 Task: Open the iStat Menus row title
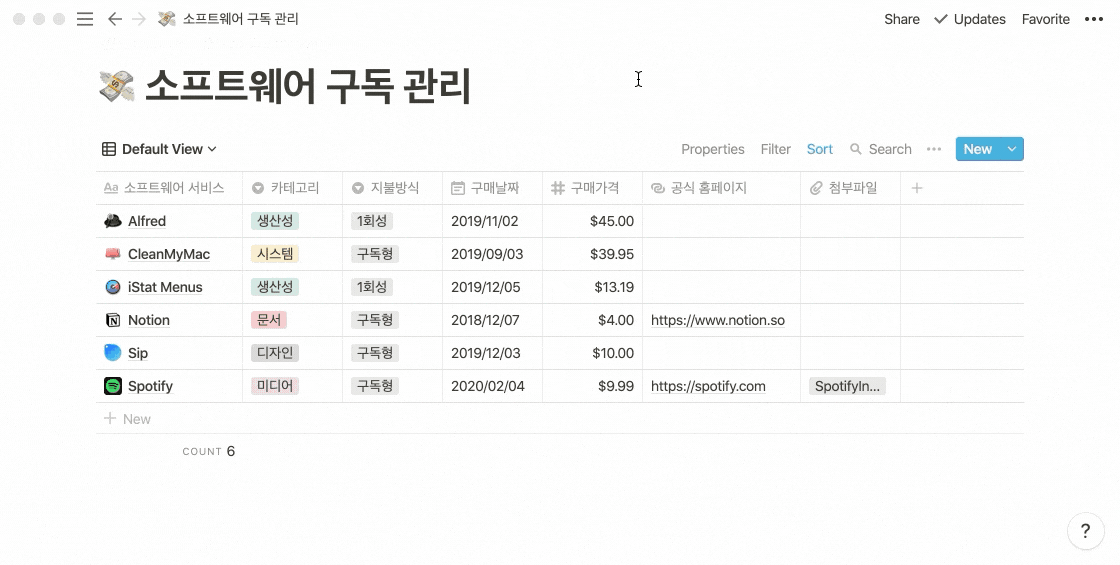(x=165, y=287)
